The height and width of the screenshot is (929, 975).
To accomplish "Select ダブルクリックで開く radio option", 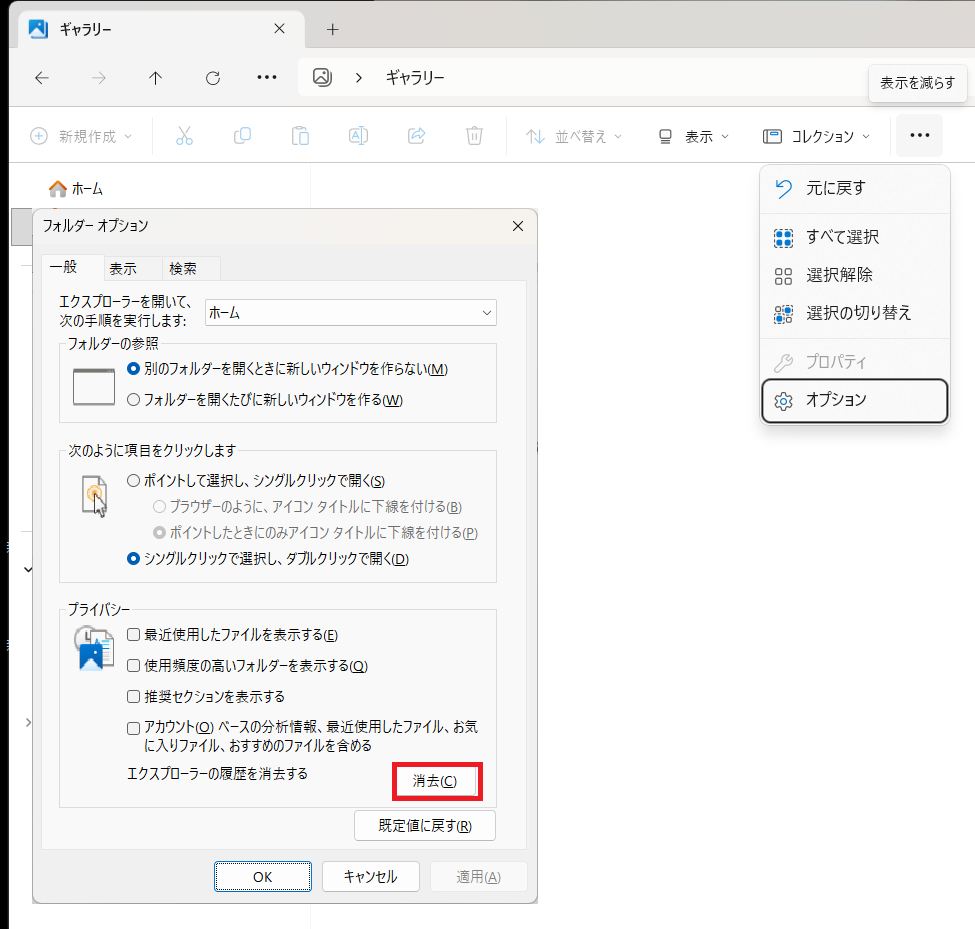I will tap(267, 559).
